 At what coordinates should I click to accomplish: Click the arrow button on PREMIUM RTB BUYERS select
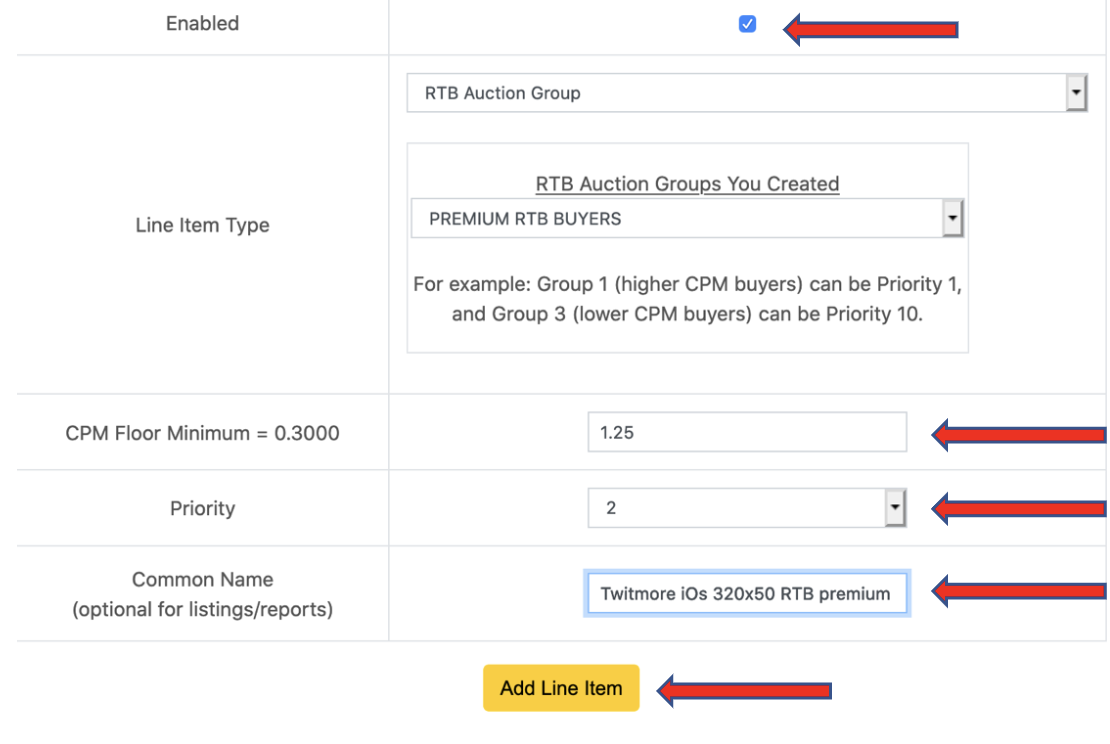point(952,219)
